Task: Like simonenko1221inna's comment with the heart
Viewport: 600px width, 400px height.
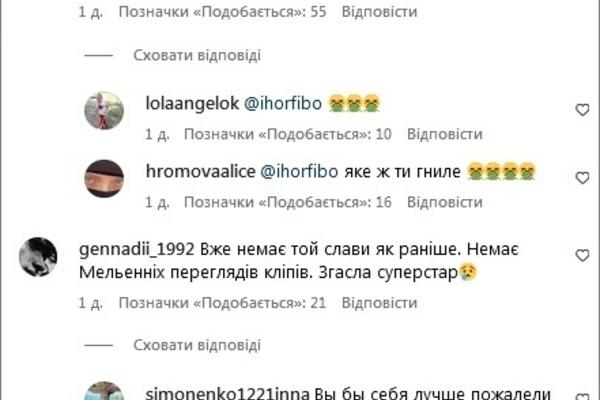Action: [x=582, y=396]
